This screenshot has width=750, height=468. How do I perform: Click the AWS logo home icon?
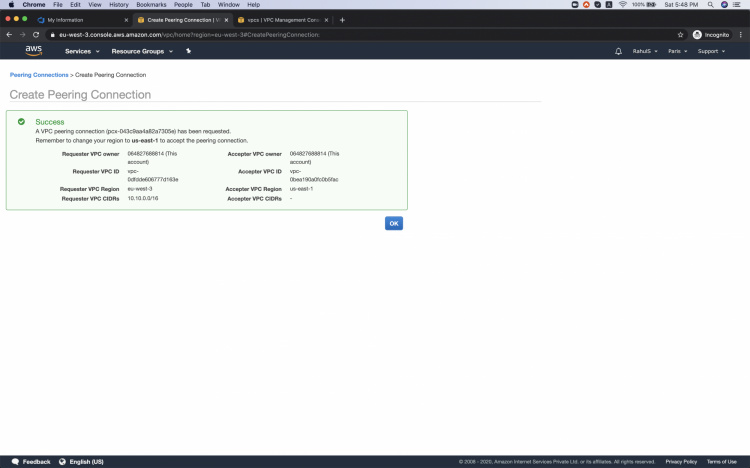tap(33, 51)
